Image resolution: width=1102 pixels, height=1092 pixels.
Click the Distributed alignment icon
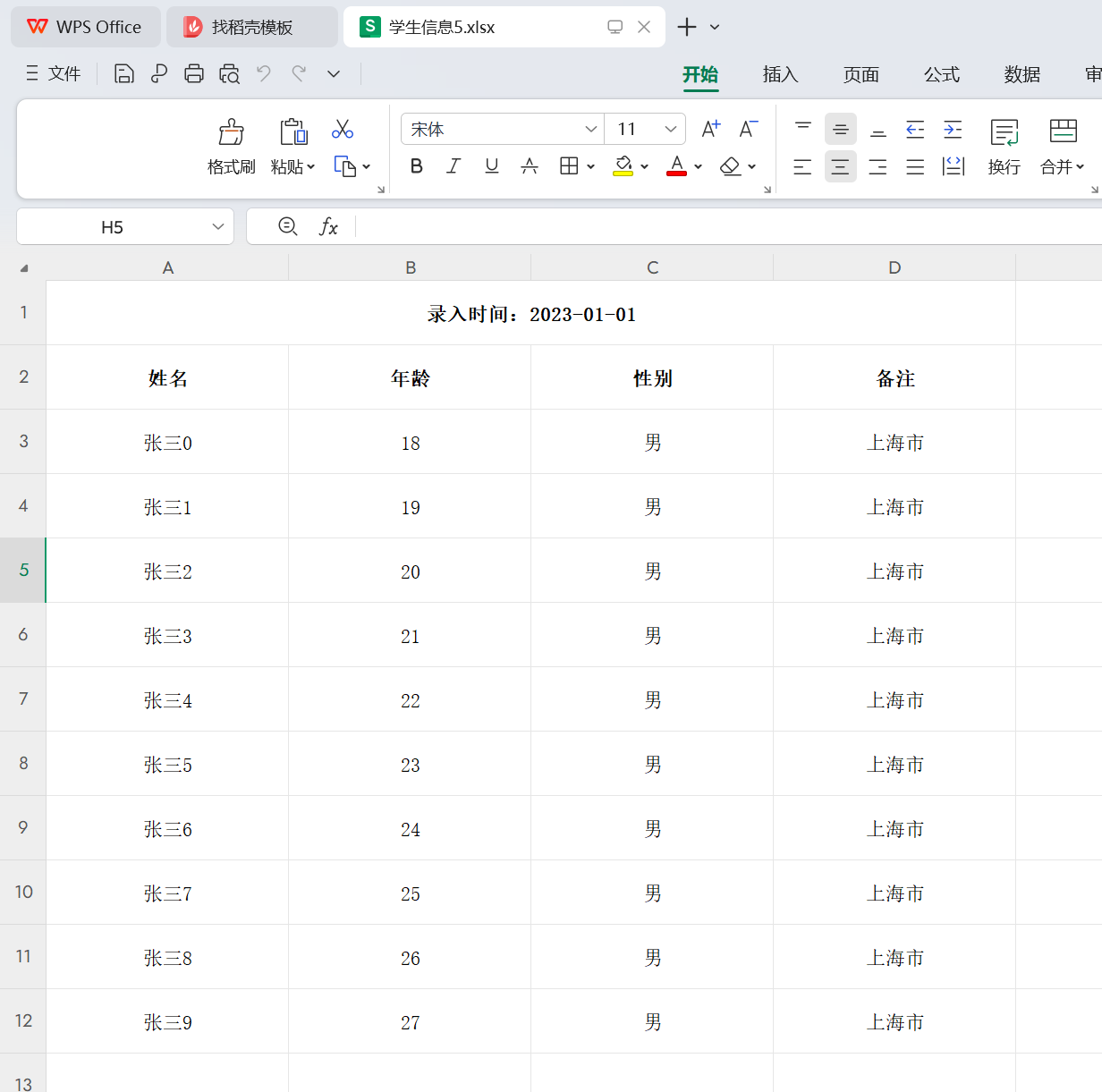tap(954, 166)
